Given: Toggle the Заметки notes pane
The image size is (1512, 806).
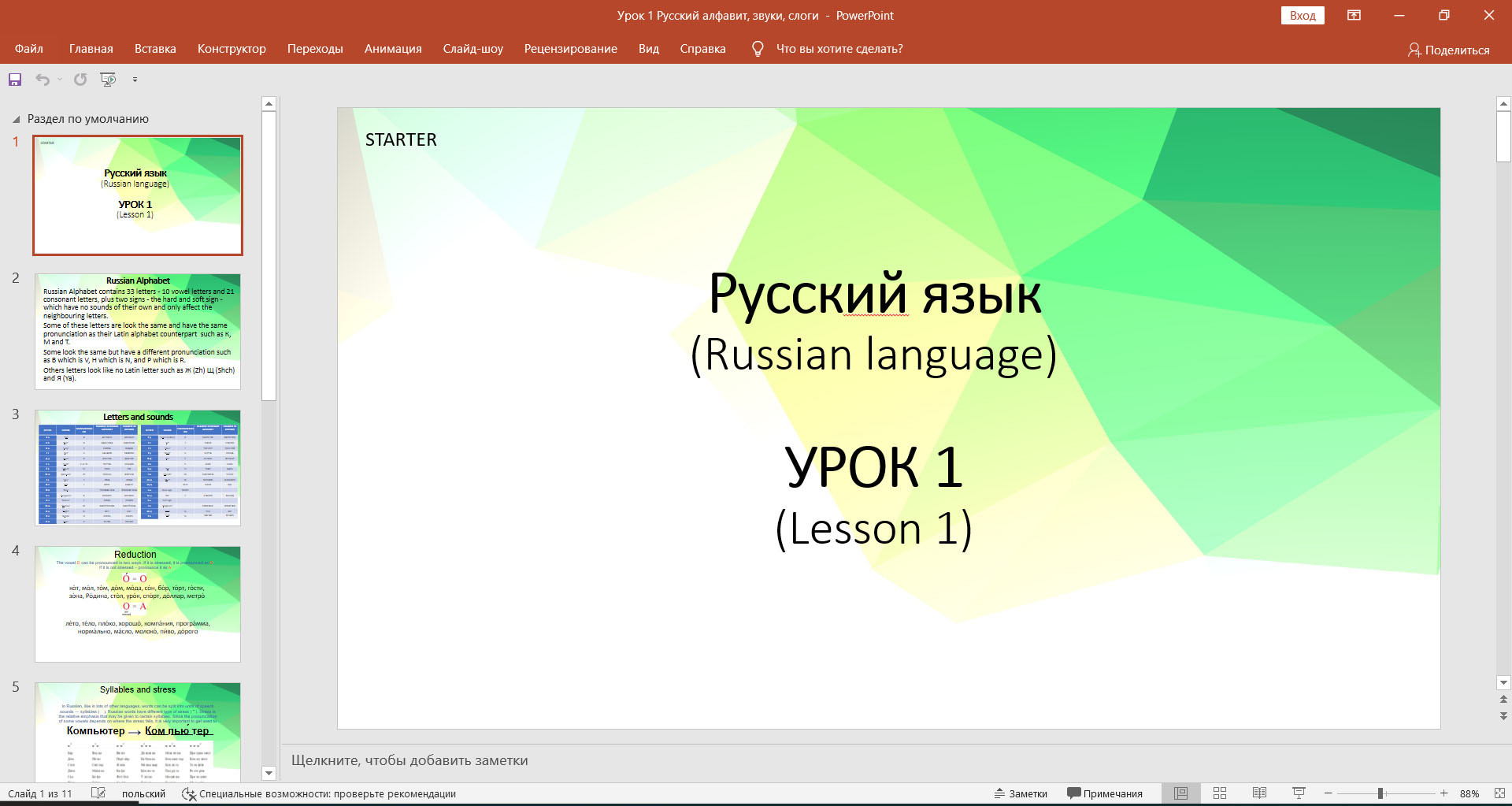Looking at the screenshot, I should [x=1021, y=793].
